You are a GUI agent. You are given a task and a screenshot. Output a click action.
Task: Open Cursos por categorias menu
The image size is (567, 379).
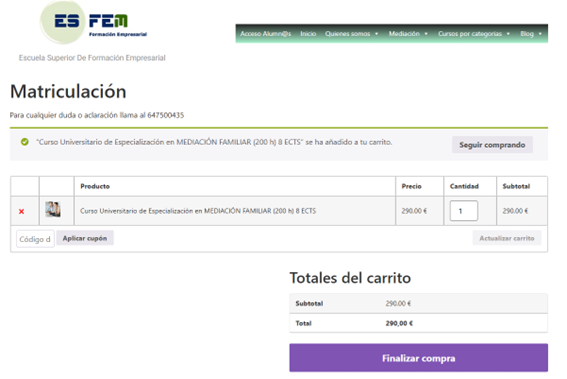tap(470, 34)
